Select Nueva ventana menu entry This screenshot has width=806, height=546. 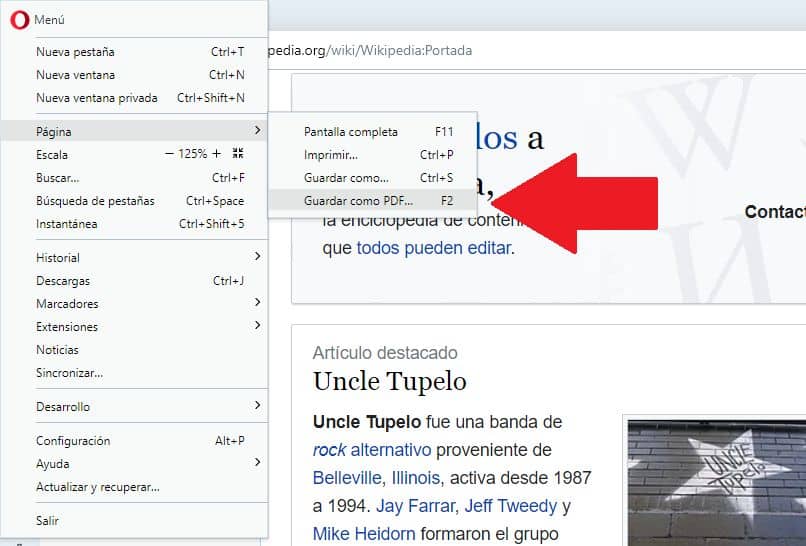[134, 75]
